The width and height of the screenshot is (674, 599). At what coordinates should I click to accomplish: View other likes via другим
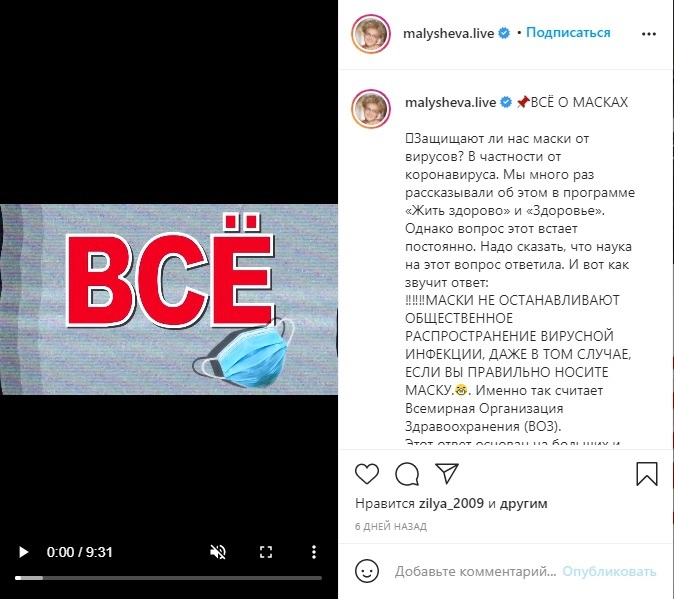(524, 503)
